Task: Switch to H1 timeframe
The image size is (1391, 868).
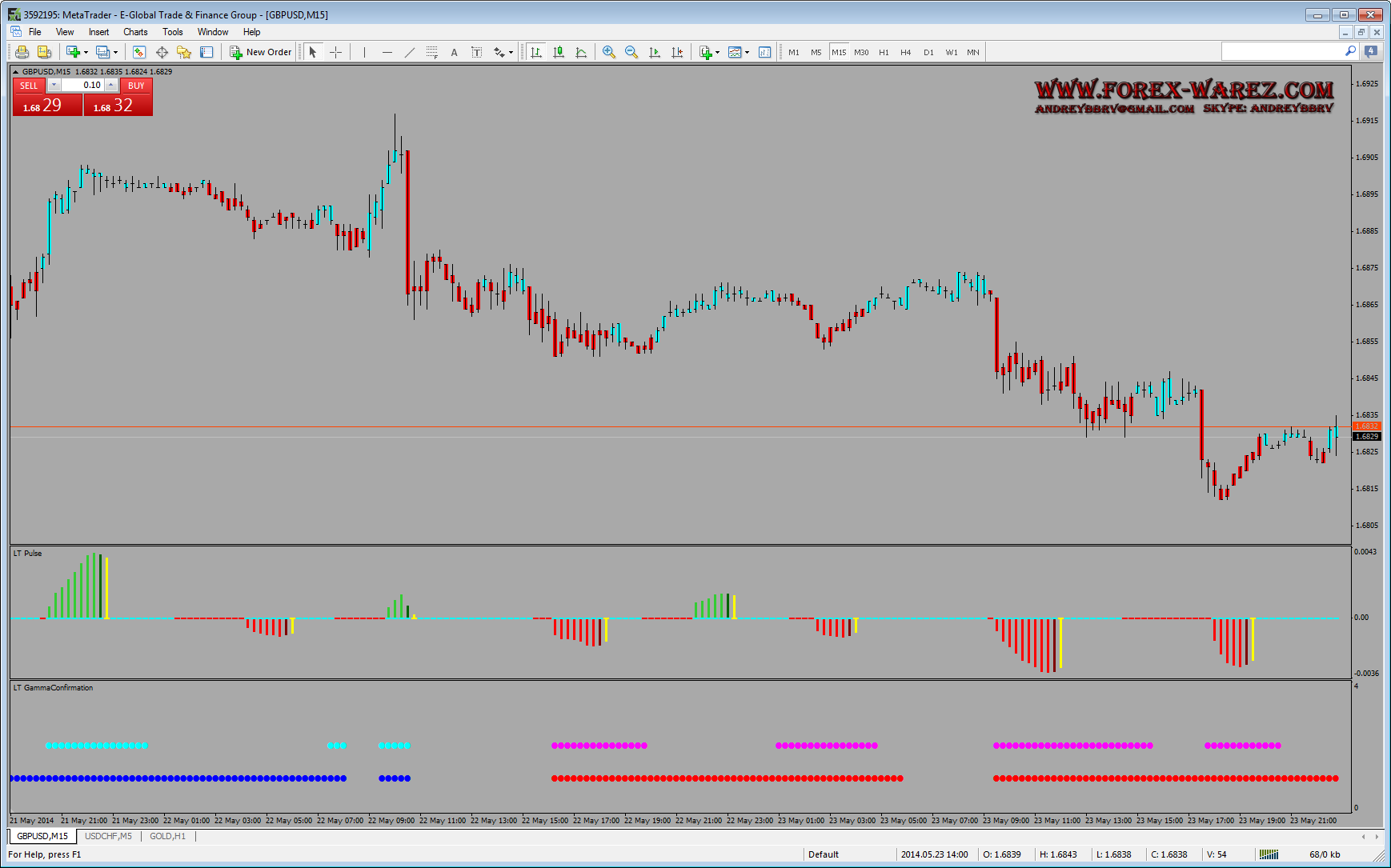Action: 884,53
